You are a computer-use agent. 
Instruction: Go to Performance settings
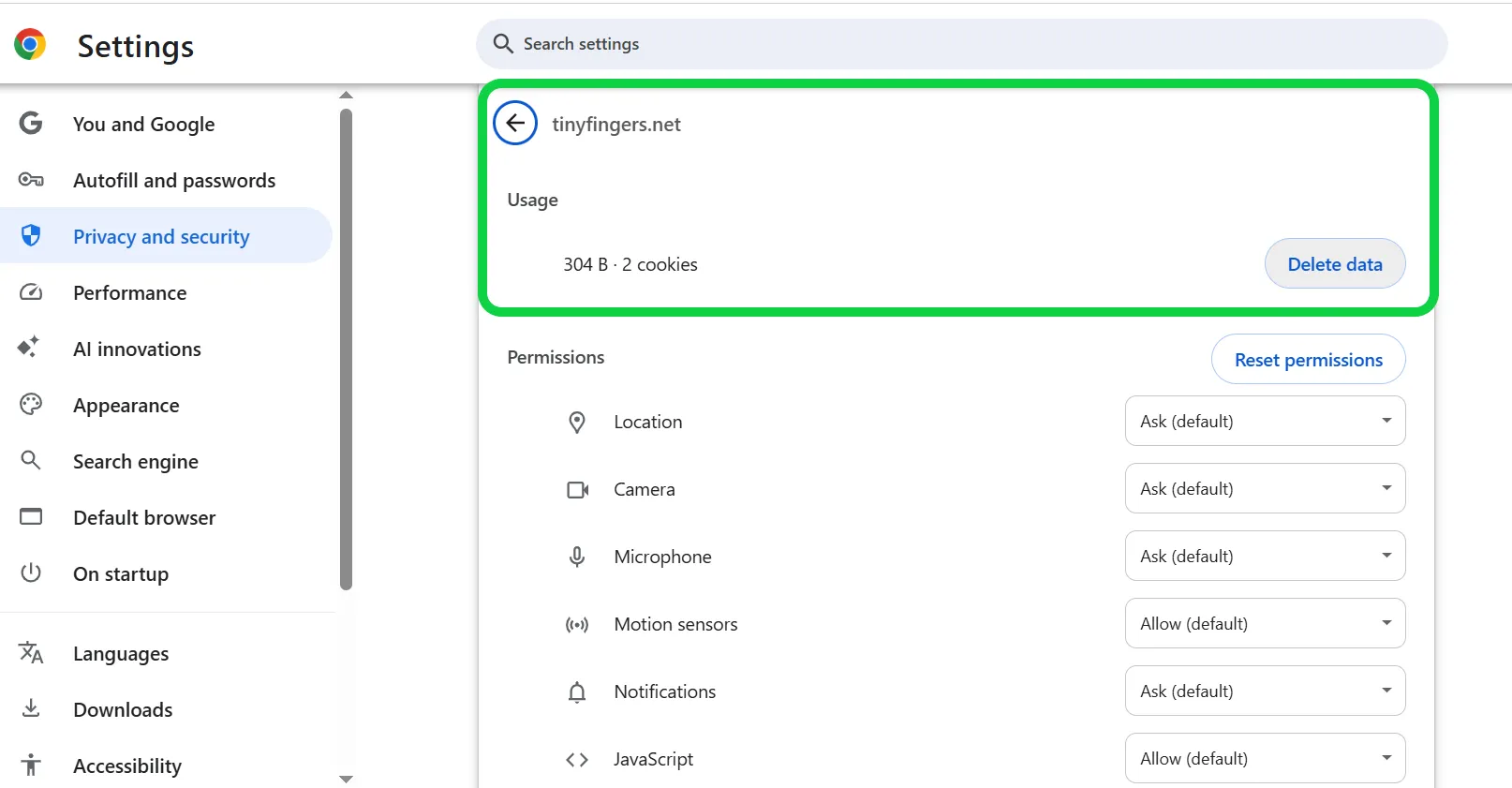point(166,291)
